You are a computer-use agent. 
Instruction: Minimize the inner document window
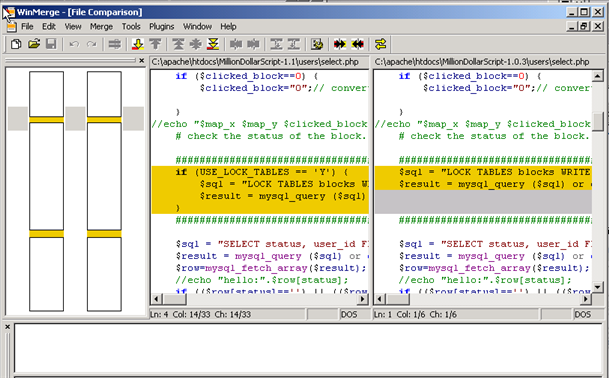(x=571, y=26)
